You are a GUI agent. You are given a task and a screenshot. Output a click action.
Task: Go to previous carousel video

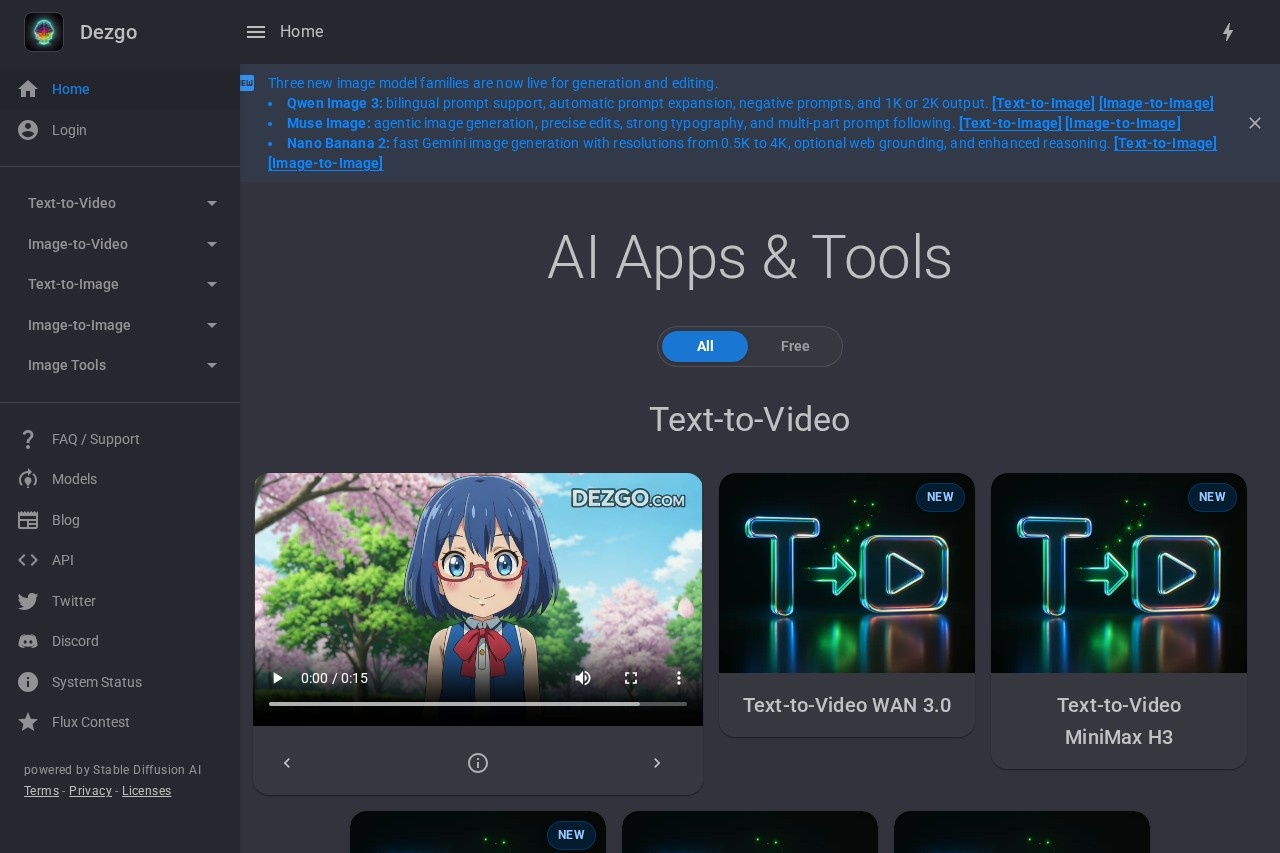coord(287,763)
